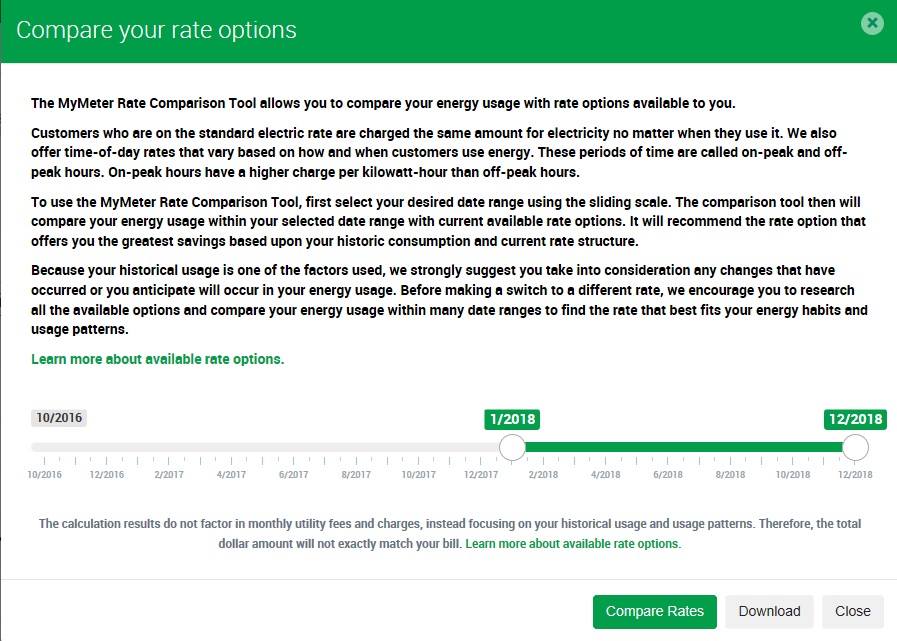Grab the start handle of the date slider

pyautogui.click(x=512, y=447)
